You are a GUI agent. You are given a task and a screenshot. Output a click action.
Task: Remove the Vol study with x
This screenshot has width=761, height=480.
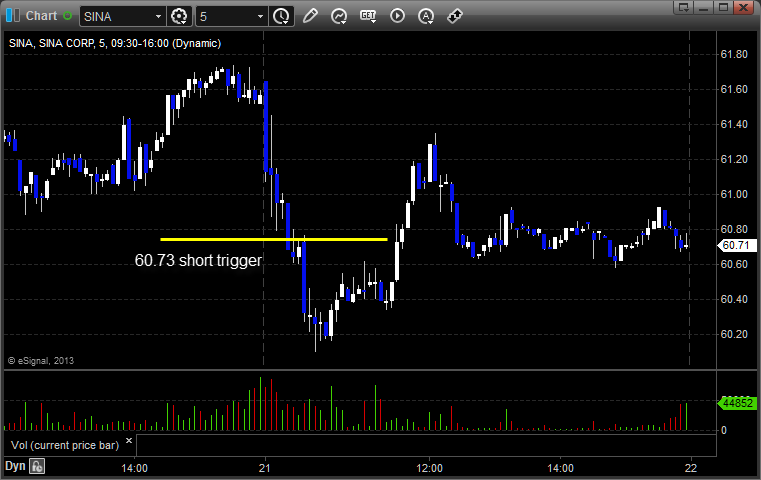(129, 441)
